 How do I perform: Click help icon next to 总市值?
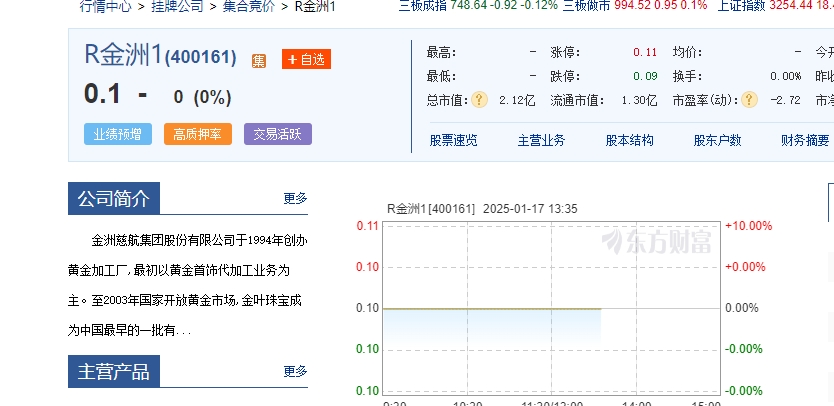(x=479, y=100)
